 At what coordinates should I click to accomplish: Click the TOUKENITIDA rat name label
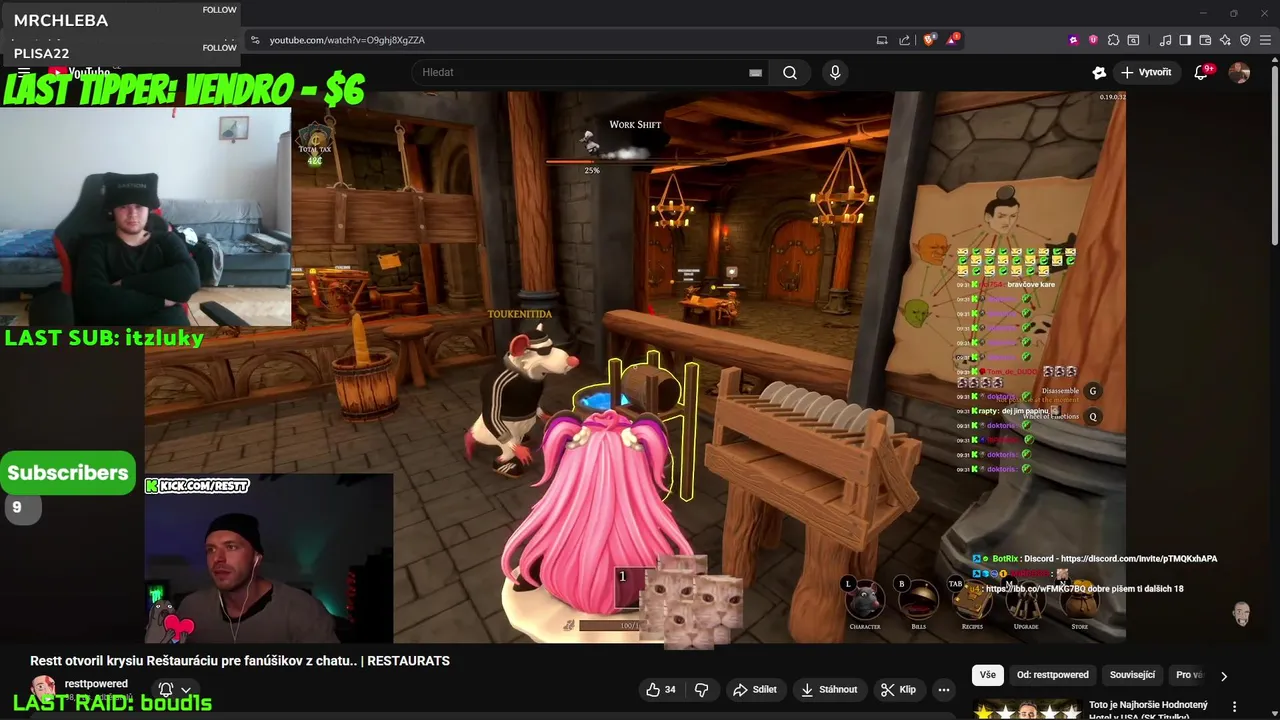click(x=520, y=314)
